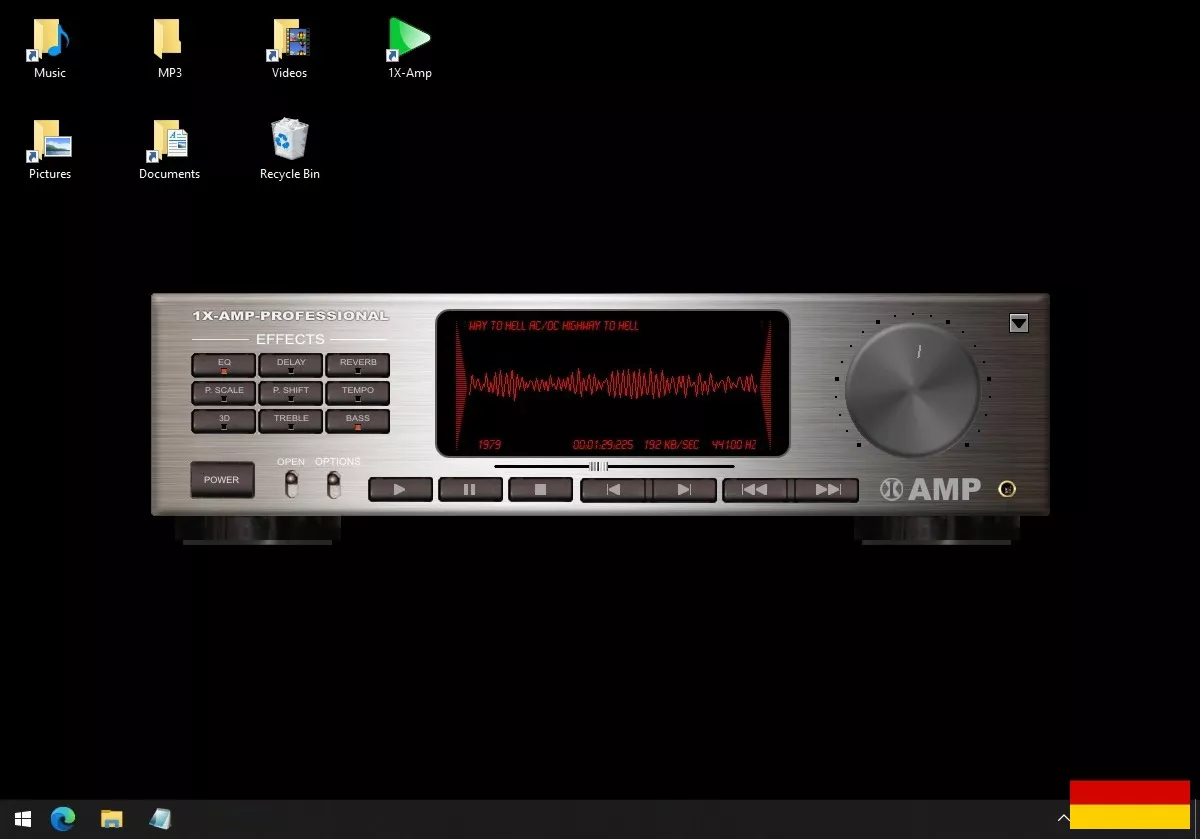Click the Play button on the amp

[x=400, y=490]
